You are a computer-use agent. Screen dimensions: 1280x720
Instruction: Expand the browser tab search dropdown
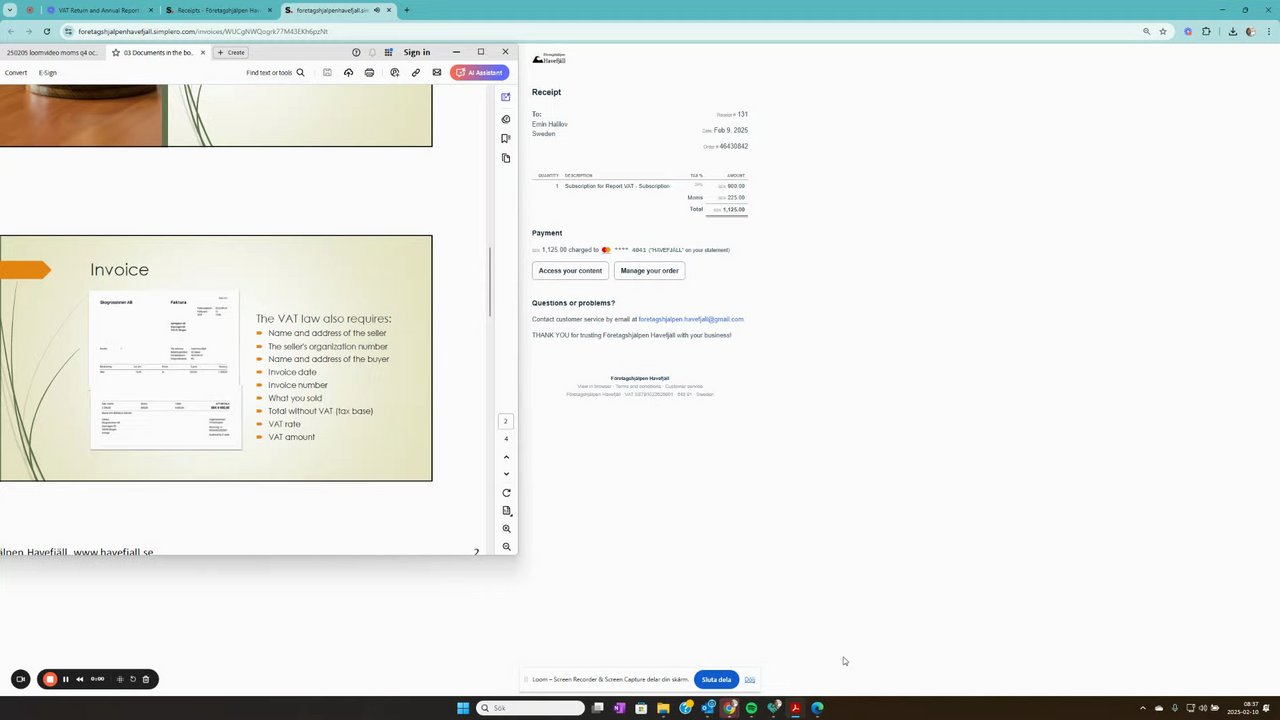tap(10, 10)
